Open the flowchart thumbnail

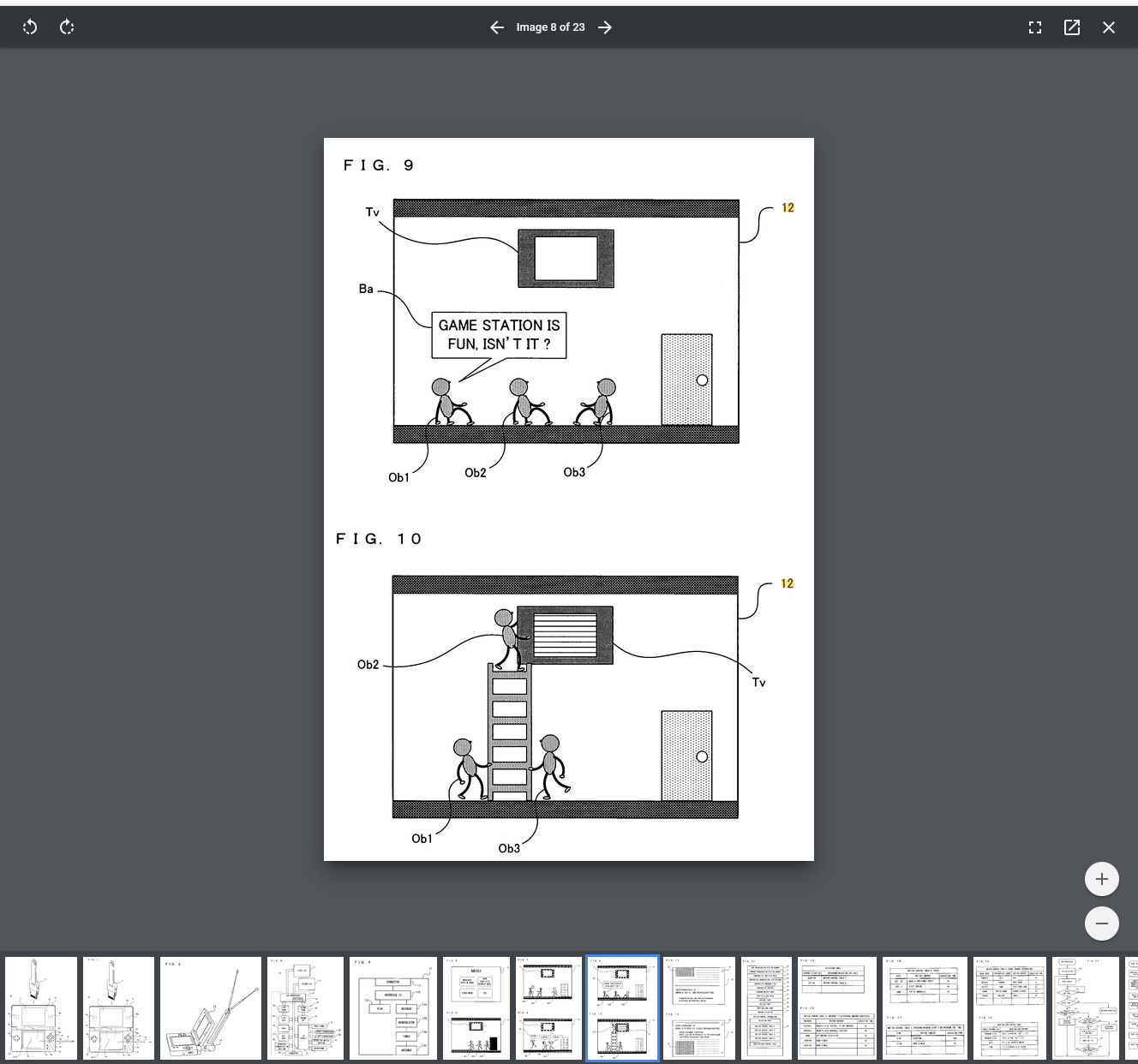coord(1086,1008)
